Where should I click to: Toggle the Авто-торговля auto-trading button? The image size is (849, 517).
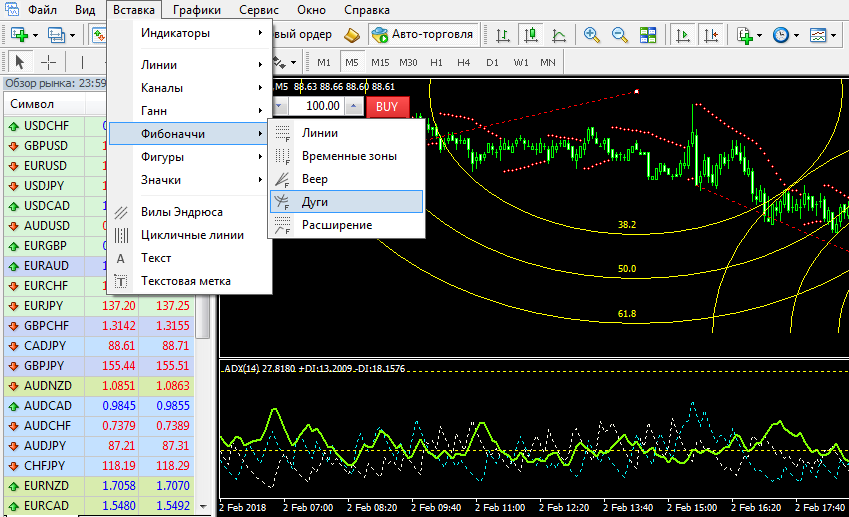[x=422, y=35]
